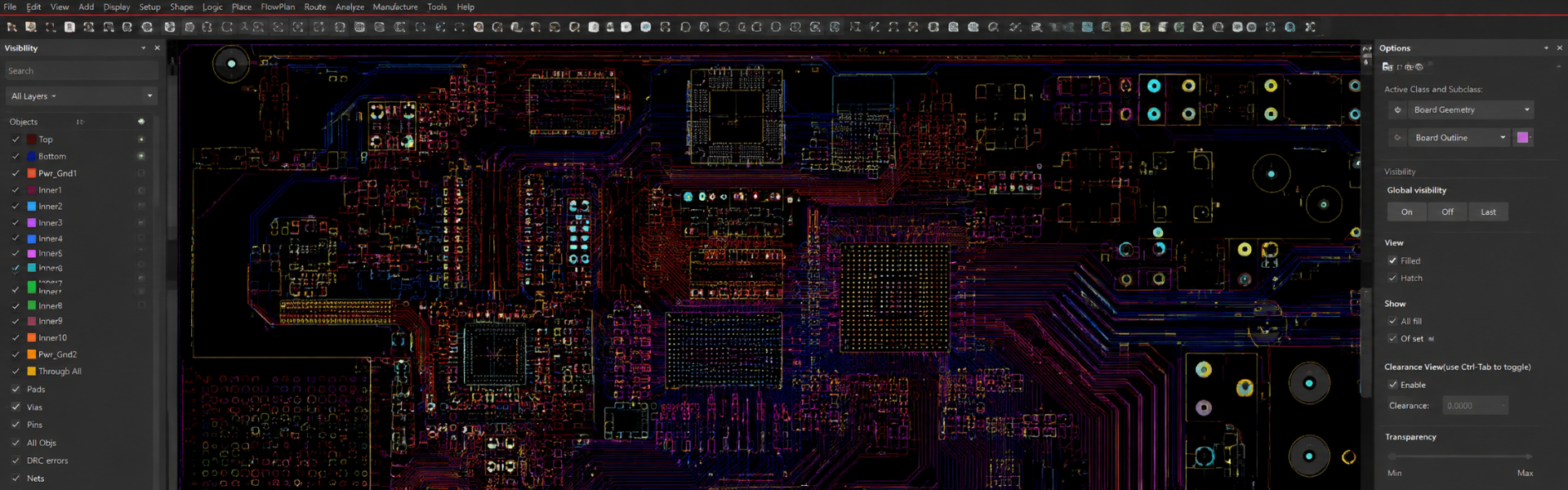Click the icon left of Board Outline dropdown
Viewport: 1568px width, 490px height.
pos(1397,137)
